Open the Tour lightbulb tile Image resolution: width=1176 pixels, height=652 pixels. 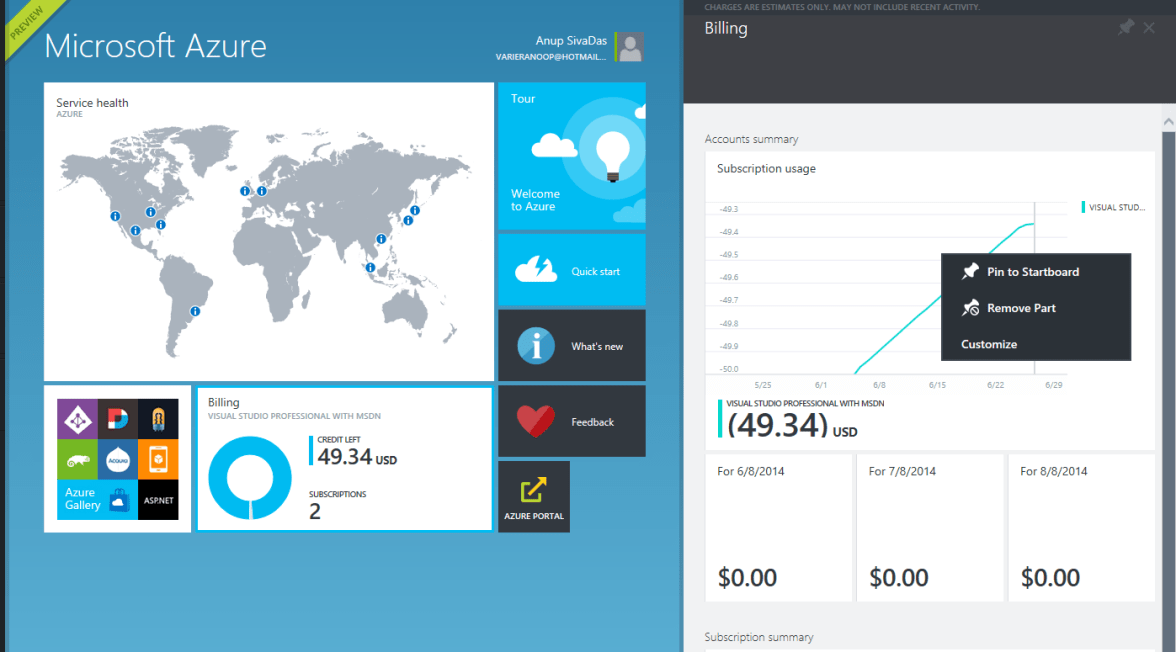[572, 154]
